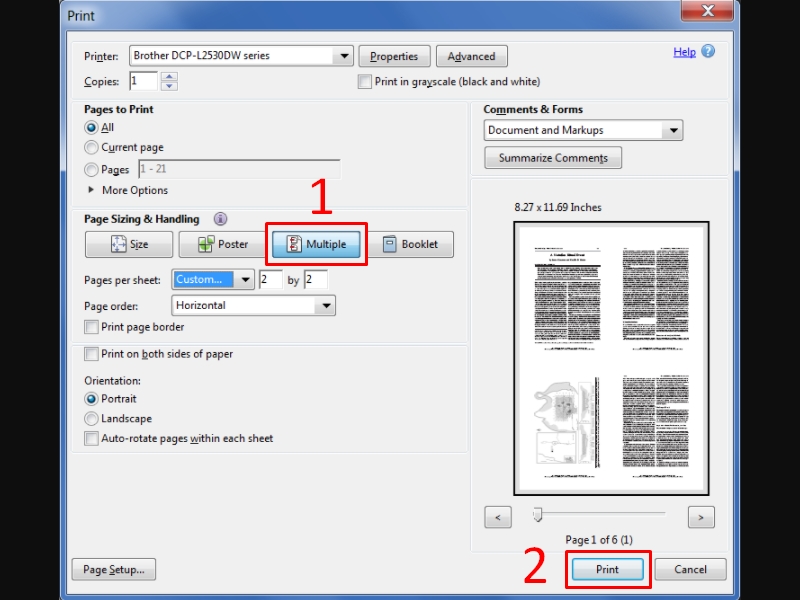
Task: Enable Print in grayscale checkbox
Action: pyautogui.click(x=365, y=82)
